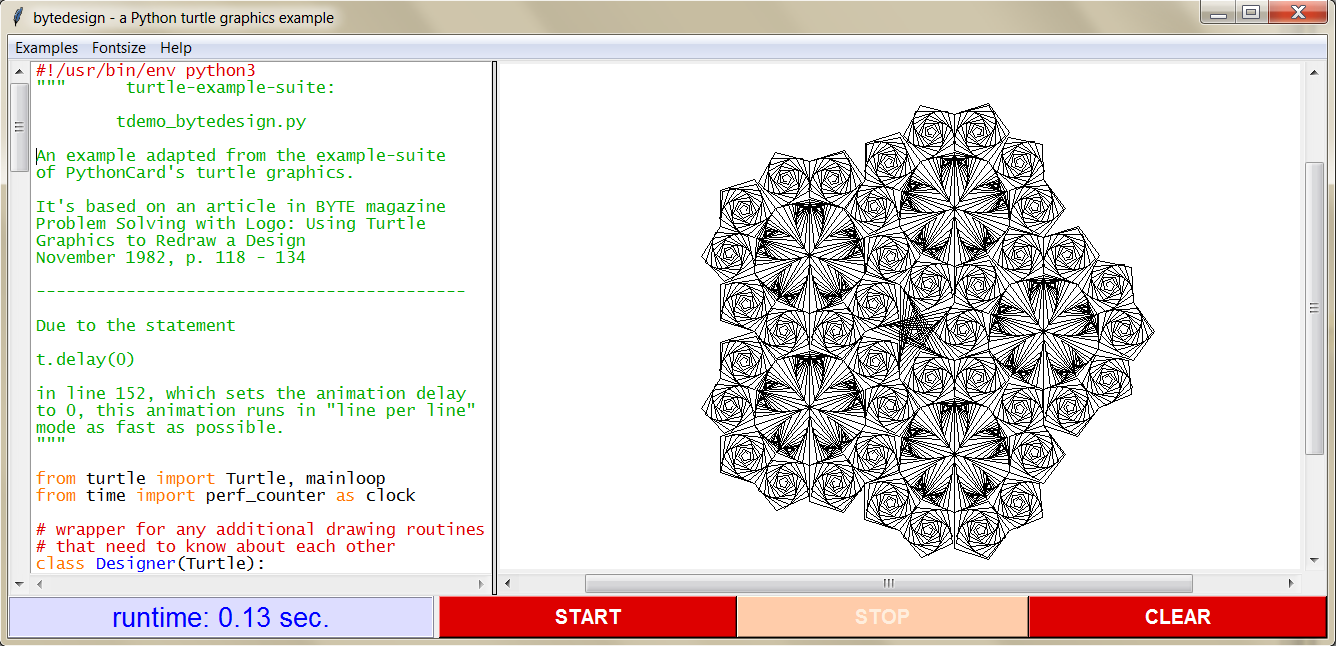This screenshot has width=1336, height=646.
Task: Open the Fontsize menu
Action: 119,48
